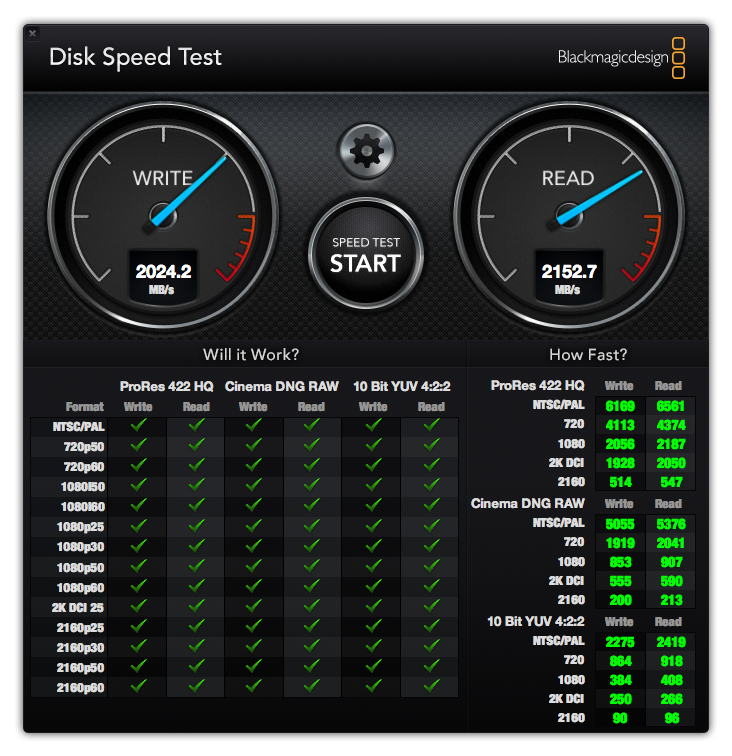Image resolution: width=732 pixels, height=756 pixels.
Task: Open settings via the gear icon
Action: coord(366,151)
